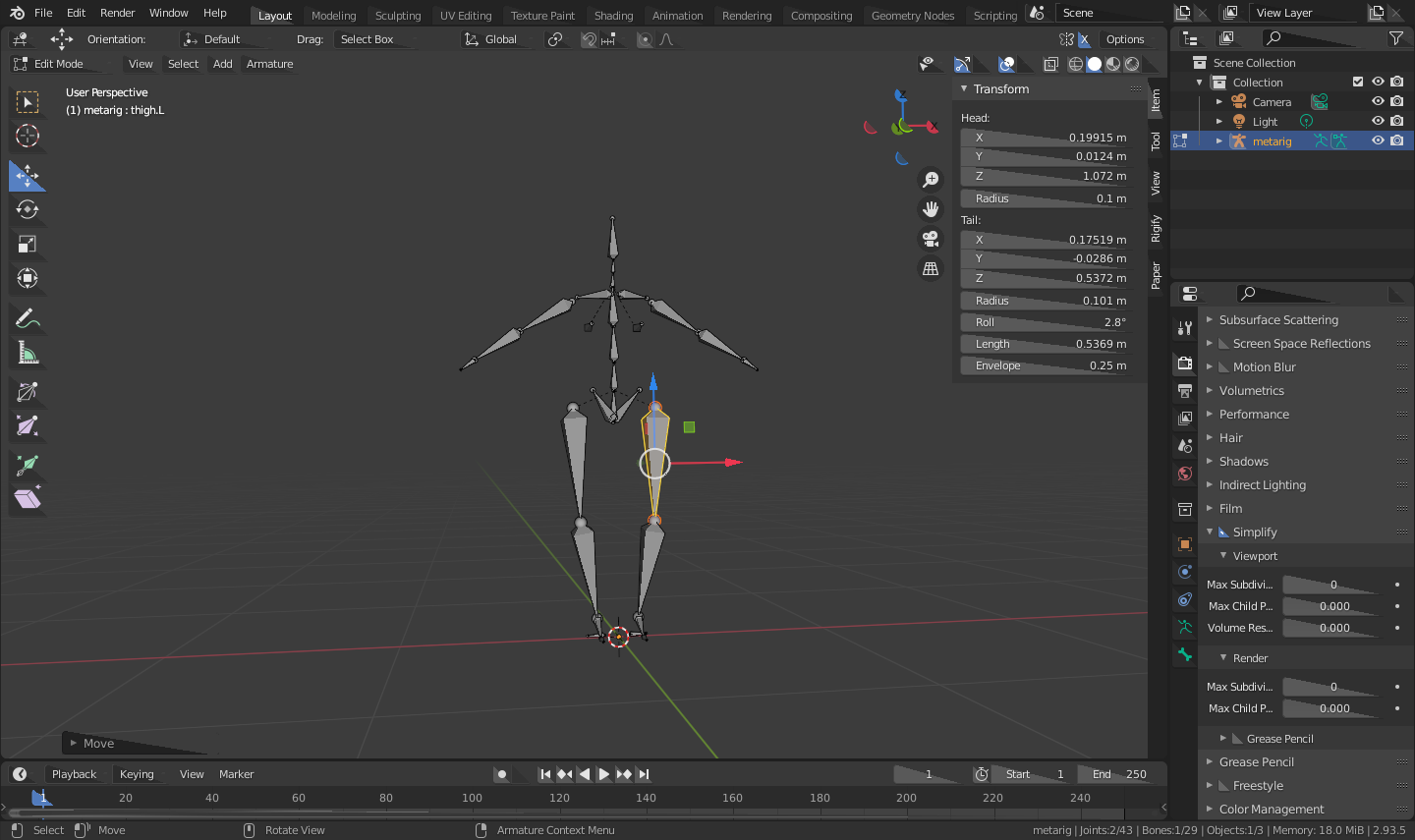Select the Roll tool
This screenshot has height=840, width=1415.
[x=28, y=392]
